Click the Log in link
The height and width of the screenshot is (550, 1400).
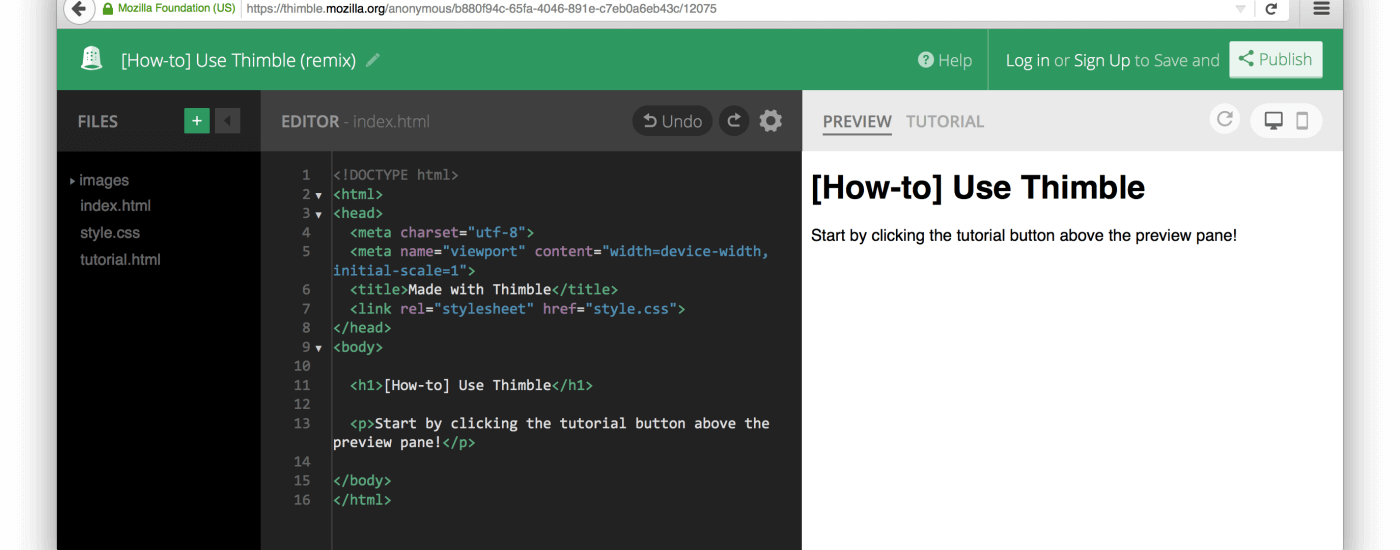coord(1027,60)
